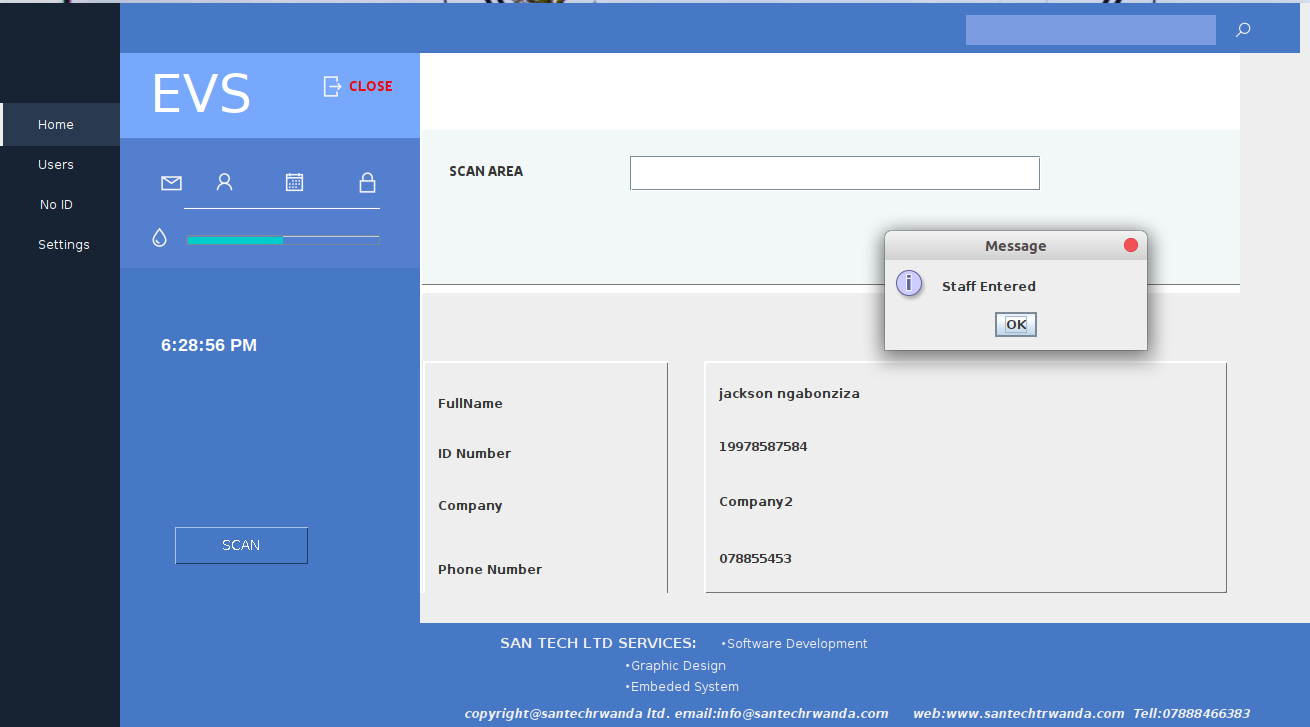Click the user profile icon
Image resolution: width=1310 pixels, height=727 pixels.
coord(225,182)
